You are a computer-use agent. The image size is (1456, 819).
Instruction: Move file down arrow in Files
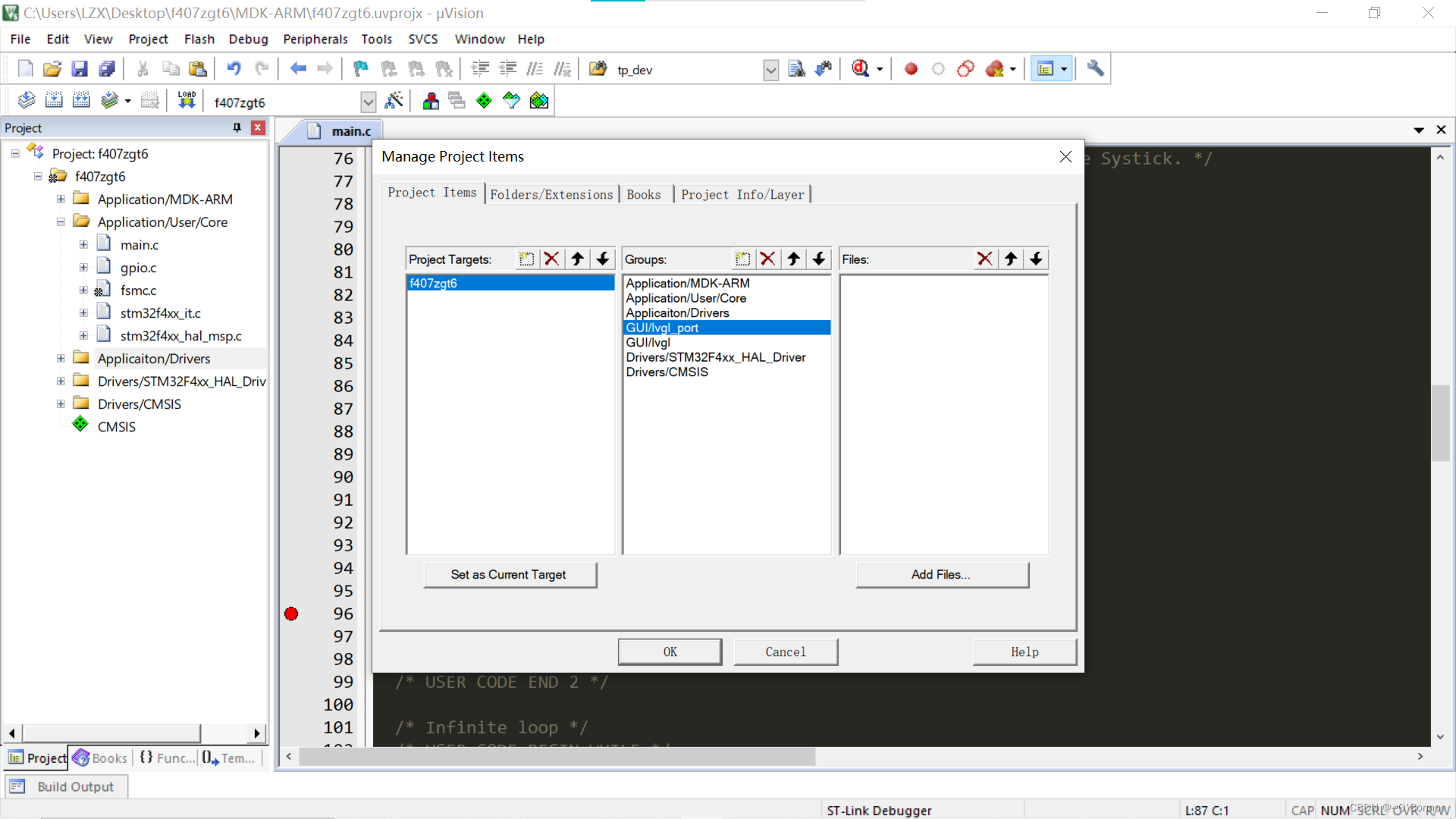coord(1036,259)
